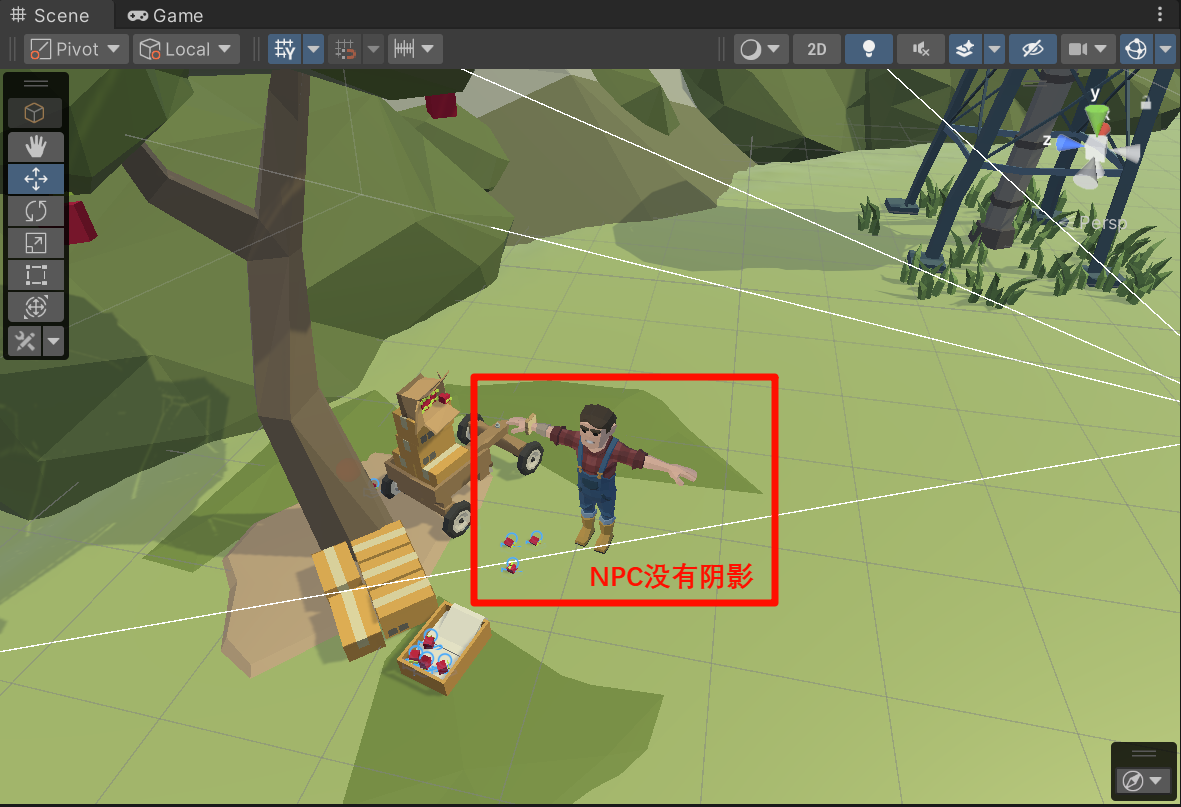The image size is (1181, 807).
Task: Open the Local handle rotation dropdown
Action: pyautogui.click(x=186, y=49)
